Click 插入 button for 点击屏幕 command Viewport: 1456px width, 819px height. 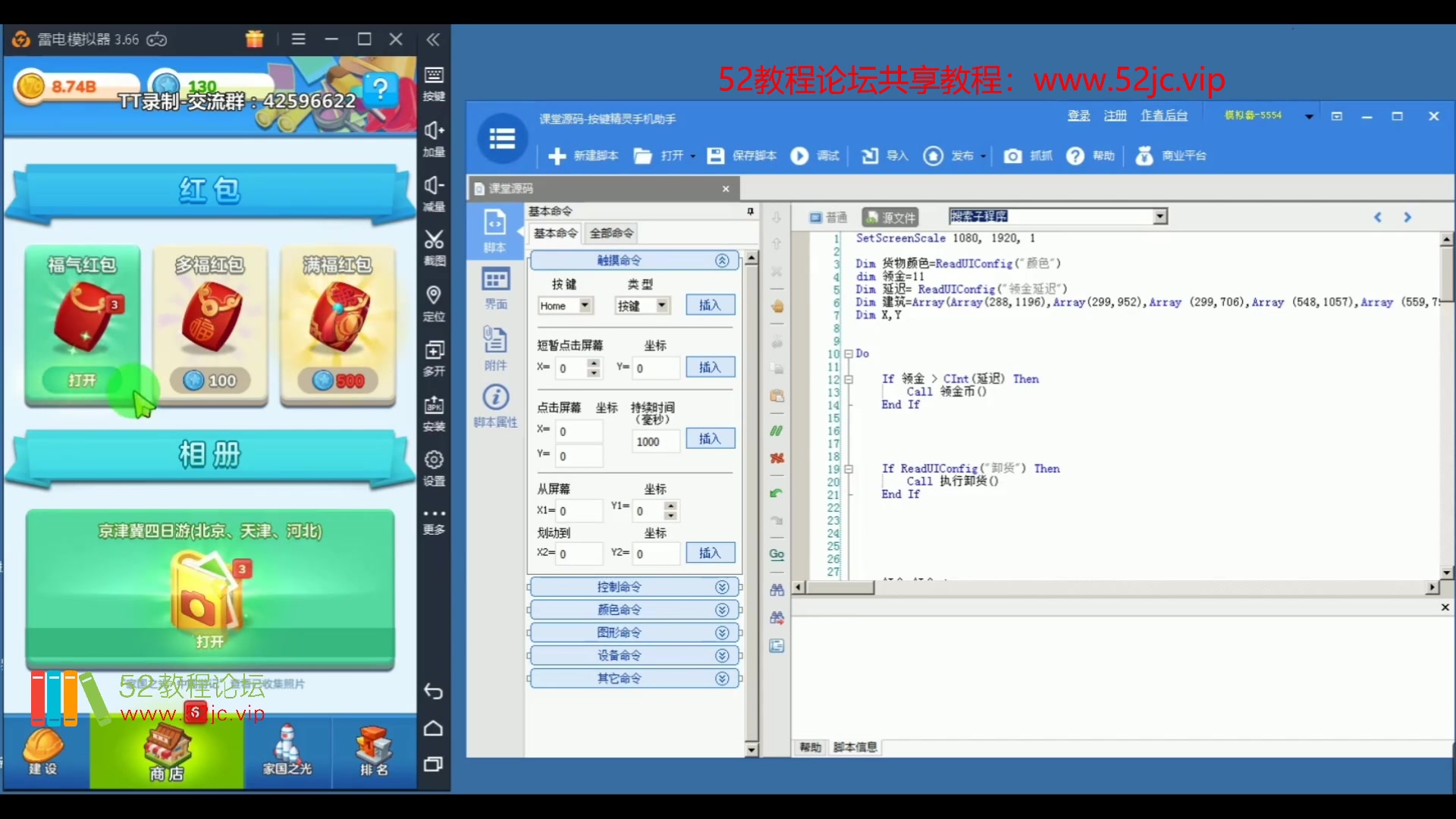coord(709,438)
